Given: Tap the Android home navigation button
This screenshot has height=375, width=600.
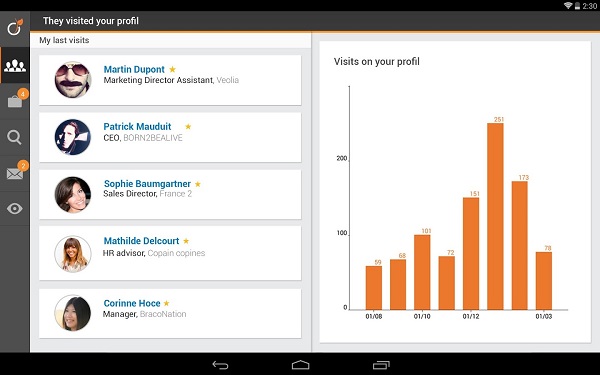Looking at the screenshot, I should 300,365.
